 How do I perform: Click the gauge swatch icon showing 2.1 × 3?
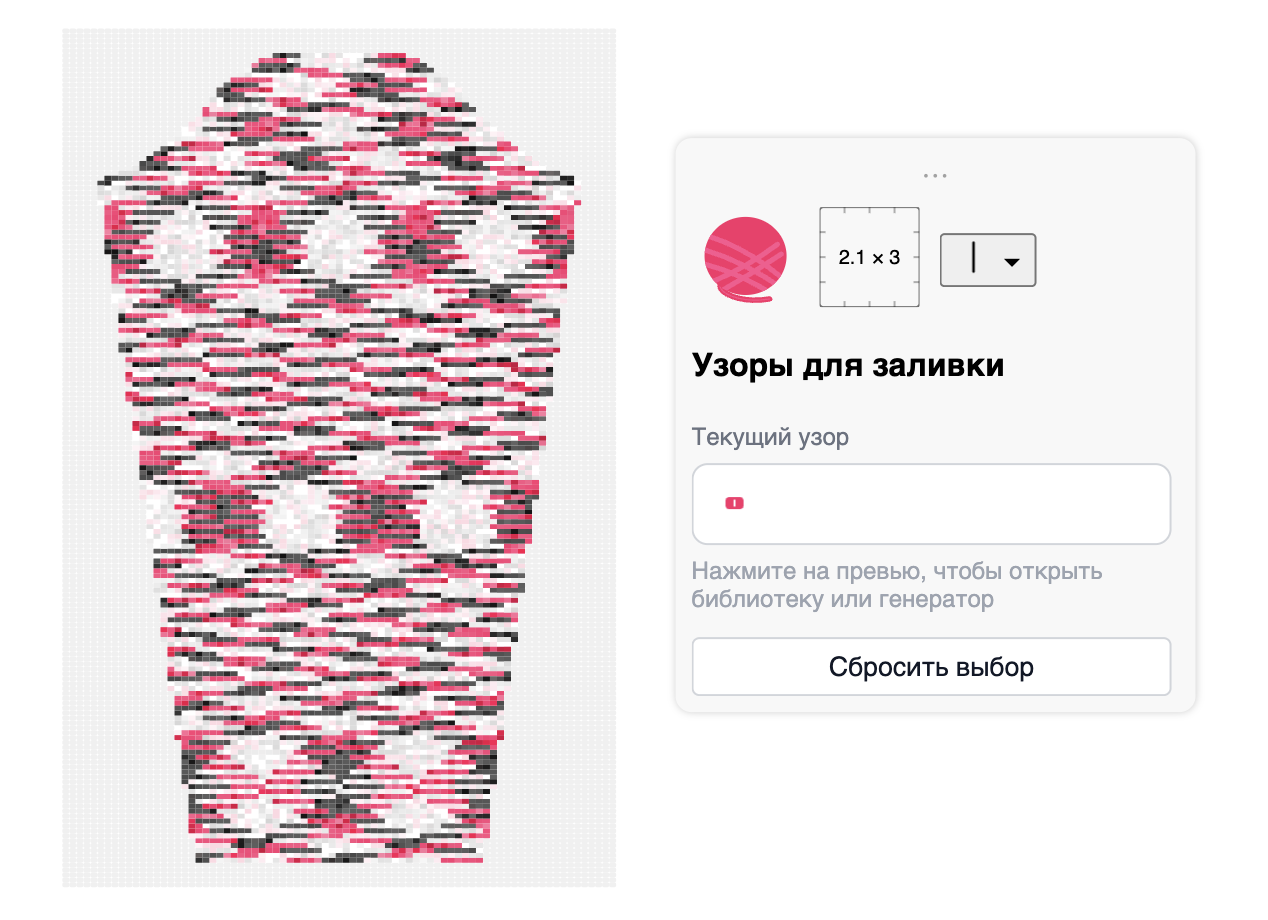pyautogui.click(x=868, y=256)
